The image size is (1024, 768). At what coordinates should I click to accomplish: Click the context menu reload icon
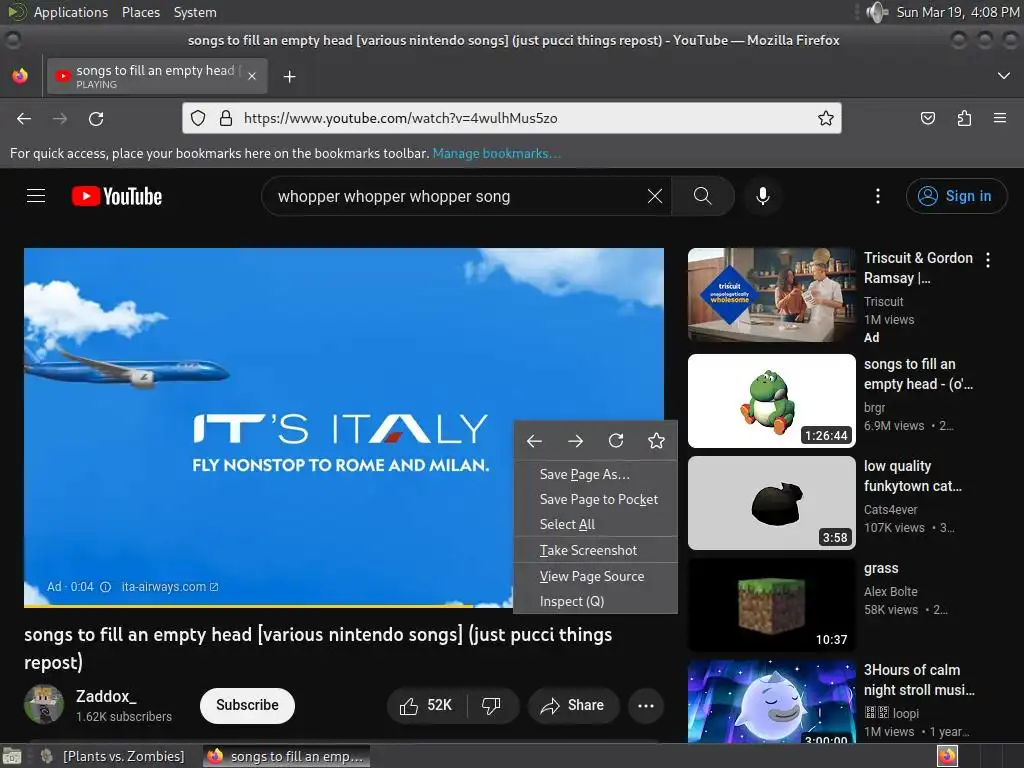click(616, 441)
